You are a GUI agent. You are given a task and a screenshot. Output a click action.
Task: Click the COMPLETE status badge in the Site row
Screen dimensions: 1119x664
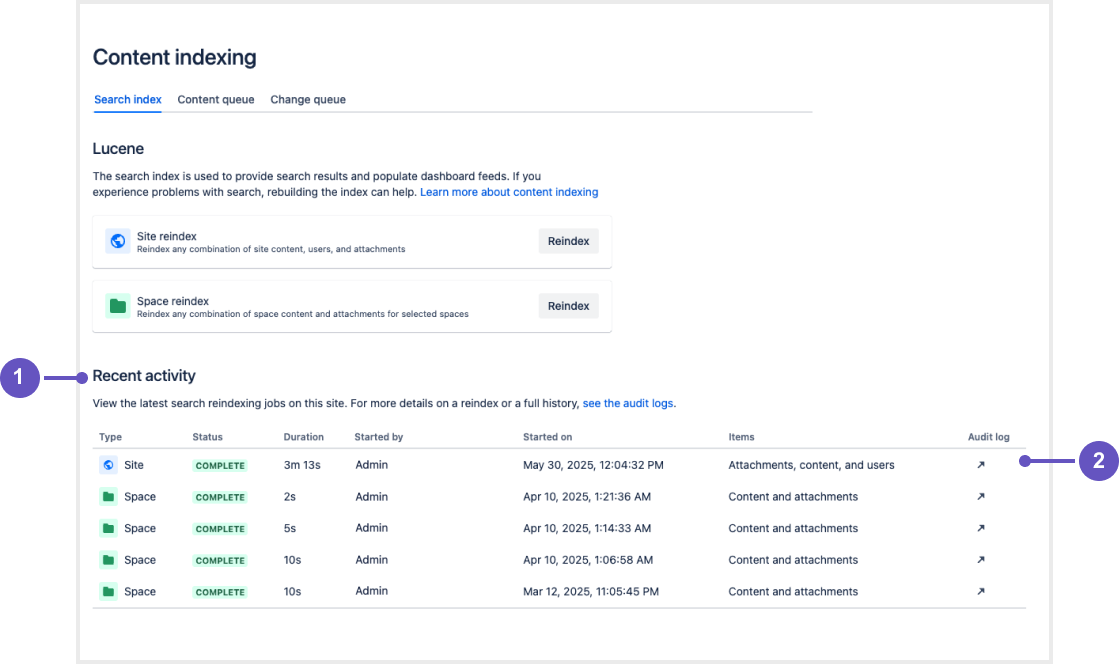[220, 466]
